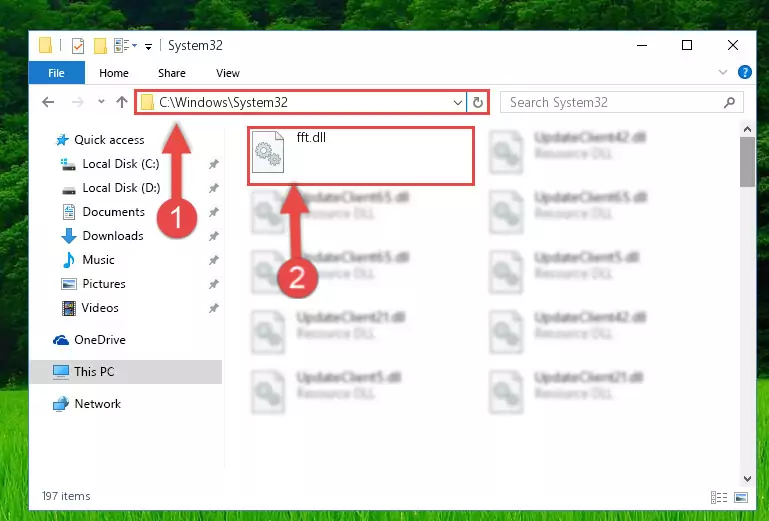Click the vertical scrollbar up arrow

coord(747,129)
